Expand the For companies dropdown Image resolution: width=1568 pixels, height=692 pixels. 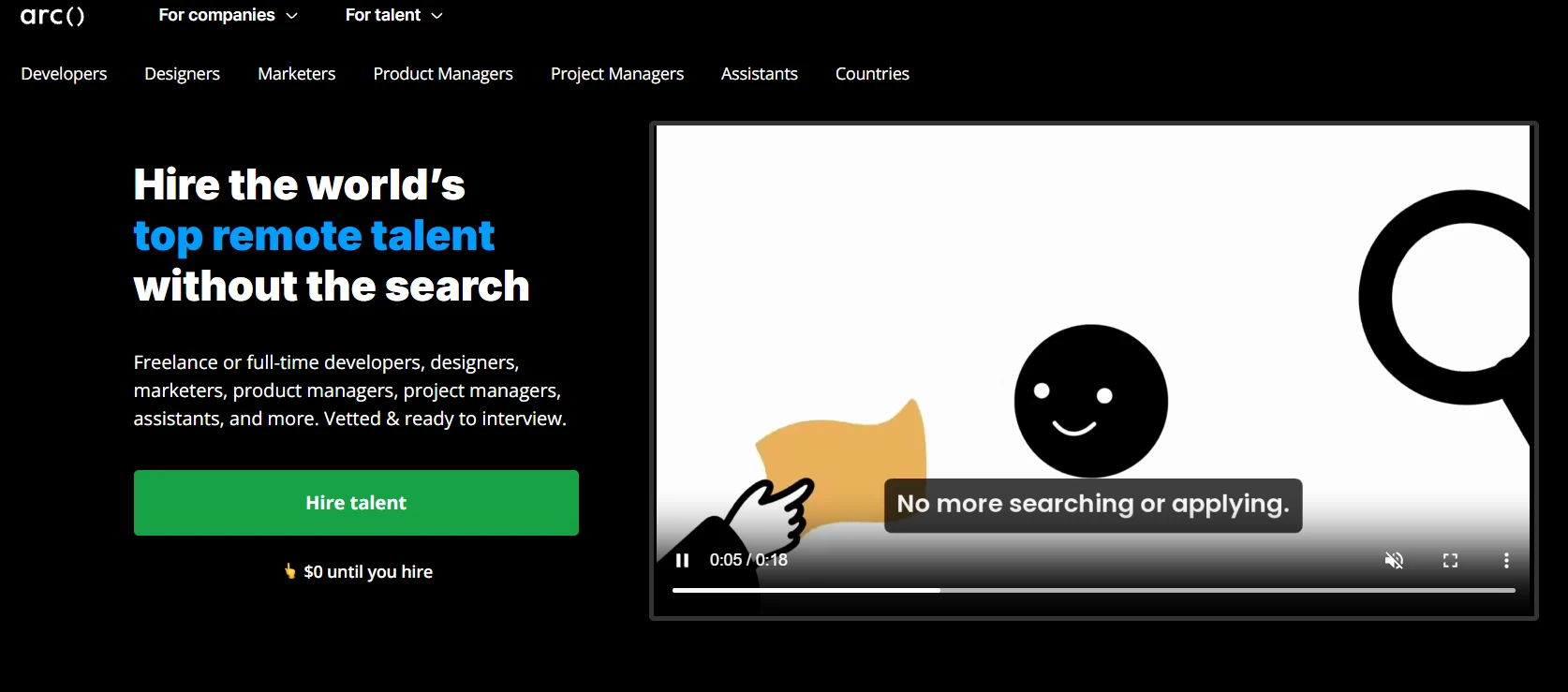[x=228, y=15]
